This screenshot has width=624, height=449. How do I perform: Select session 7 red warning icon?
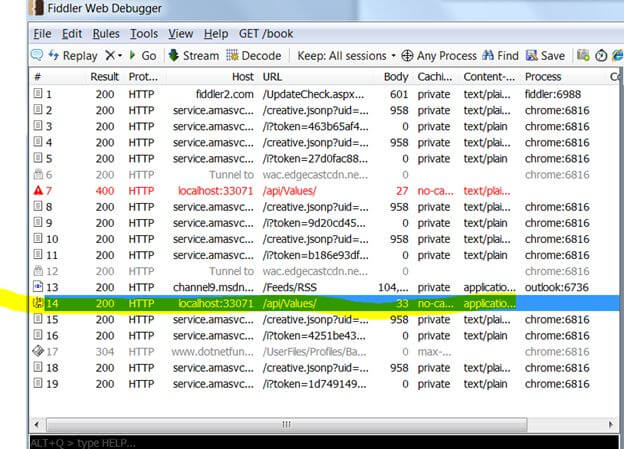[38, 190]
